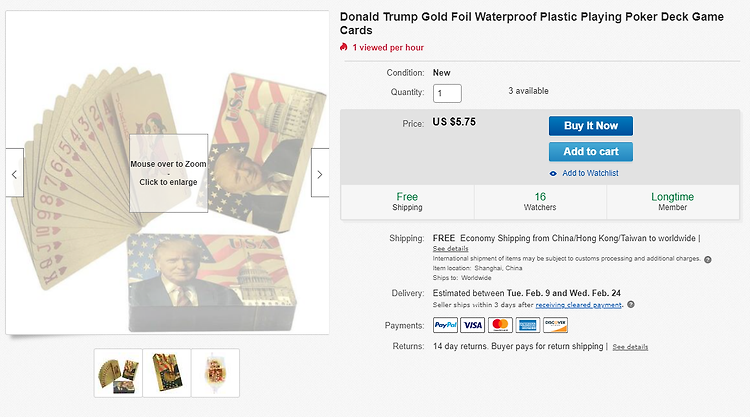Click the Buy It Now button
Image resolution: width=750 pixels, height=417 pixels.
pos(591,126)
